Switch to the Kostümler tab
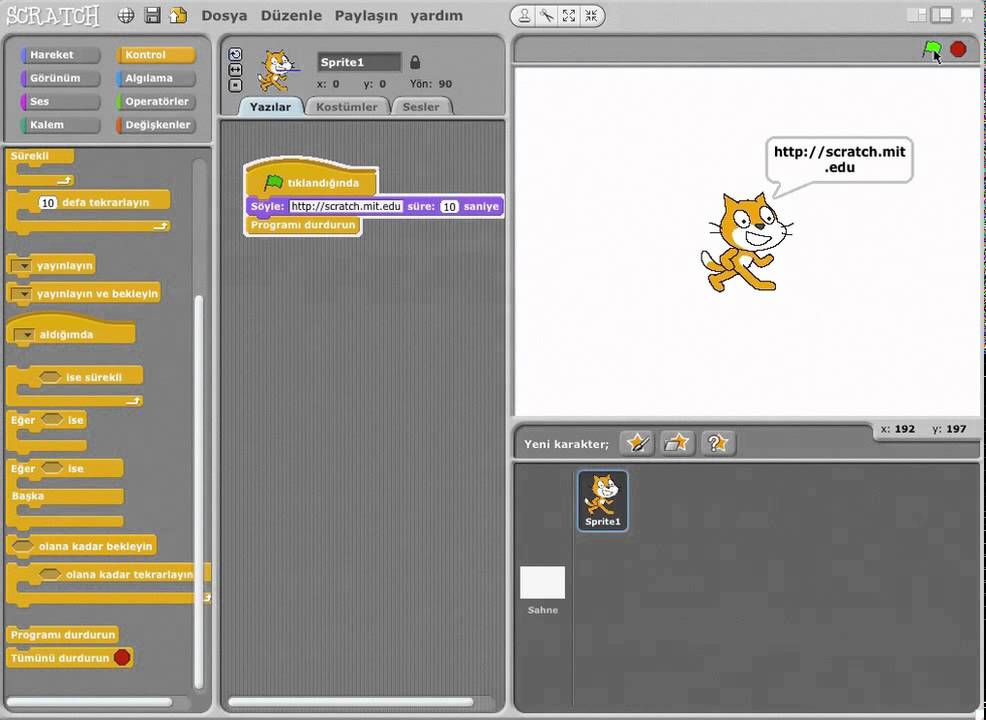The image size is (986, 720). [x=346, y=107]
